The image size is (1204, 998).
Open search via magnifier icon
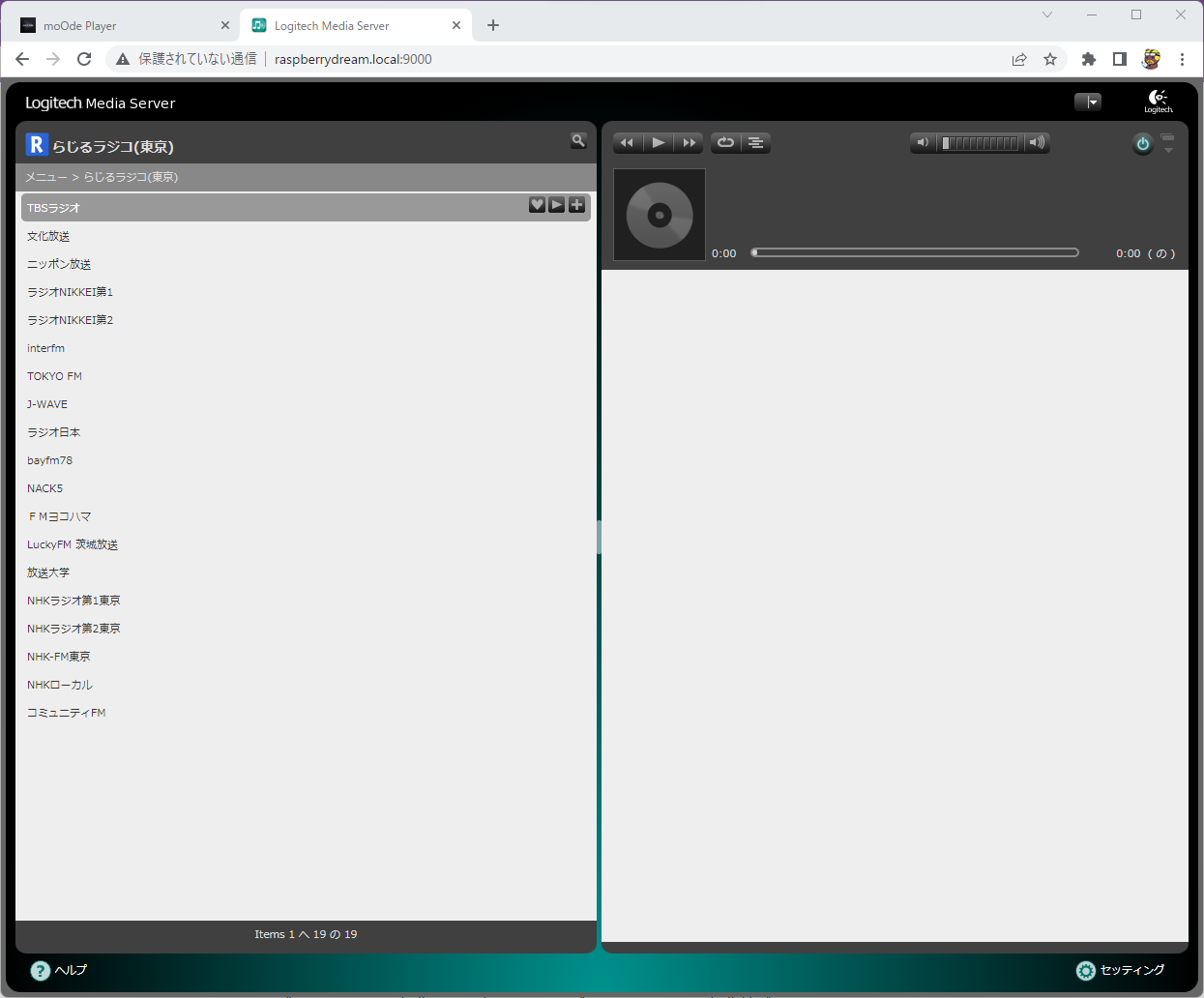click(x=578, y=141)
